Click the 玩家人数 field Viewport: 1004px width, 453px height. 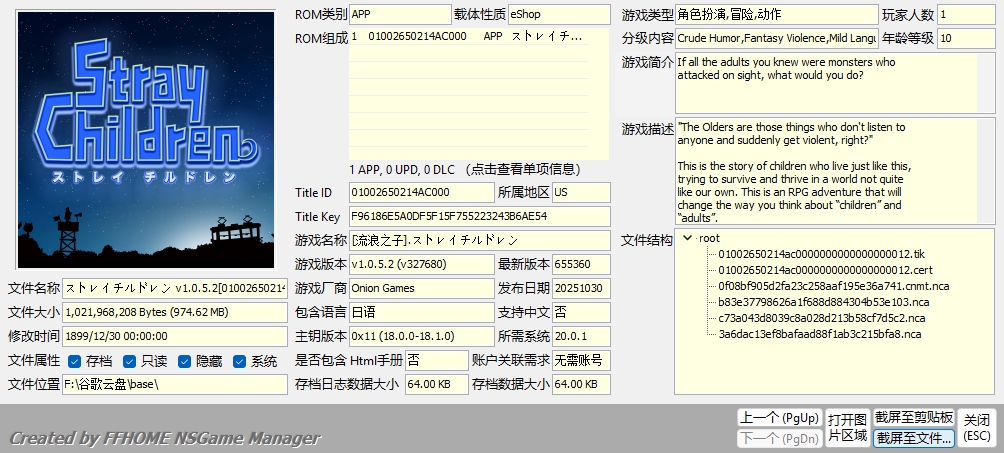click(966, 14)
